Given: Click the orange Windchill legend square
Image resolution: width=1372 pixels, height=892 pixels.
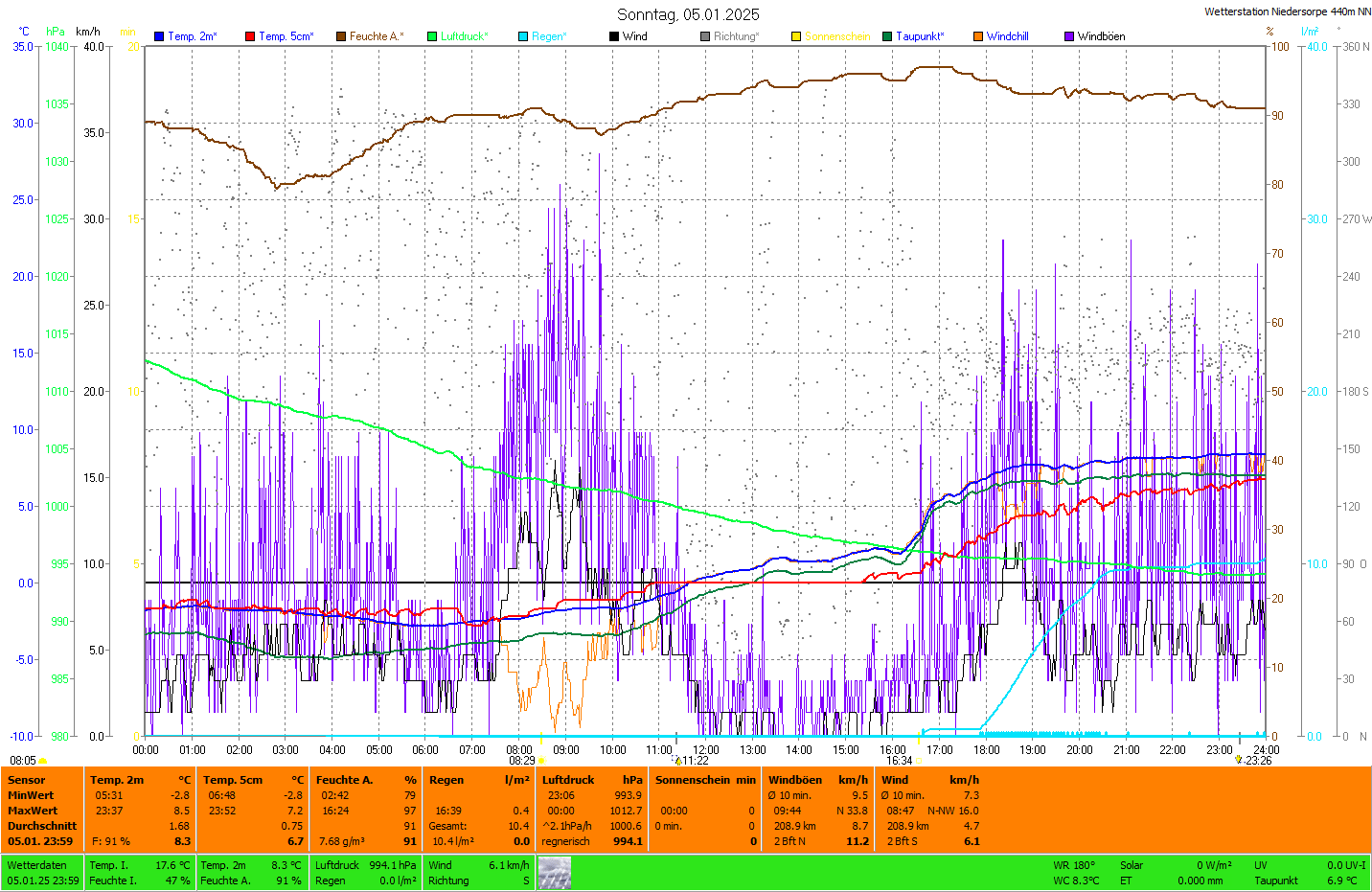Looking at the screenshot, I should (x=978, y=36).
